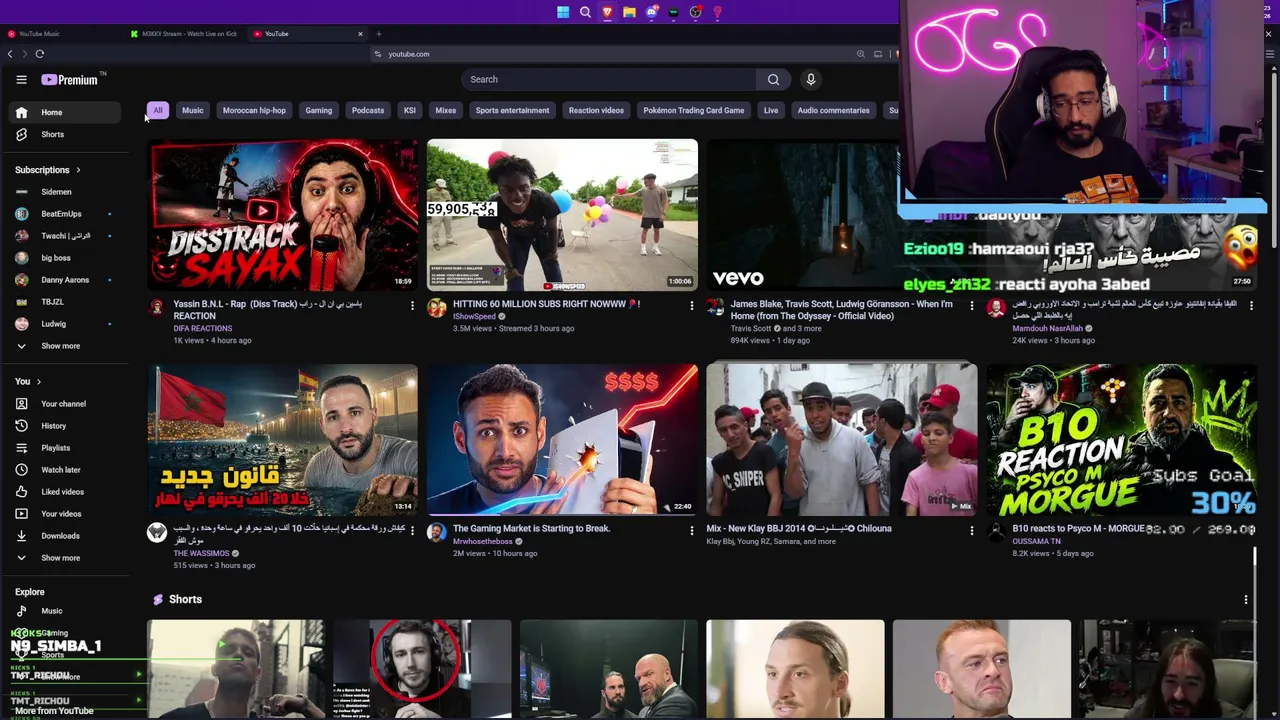This screenshot has height=720, width=1280.
Task: Select the All filter chip
Action: [x=157, y=111]
